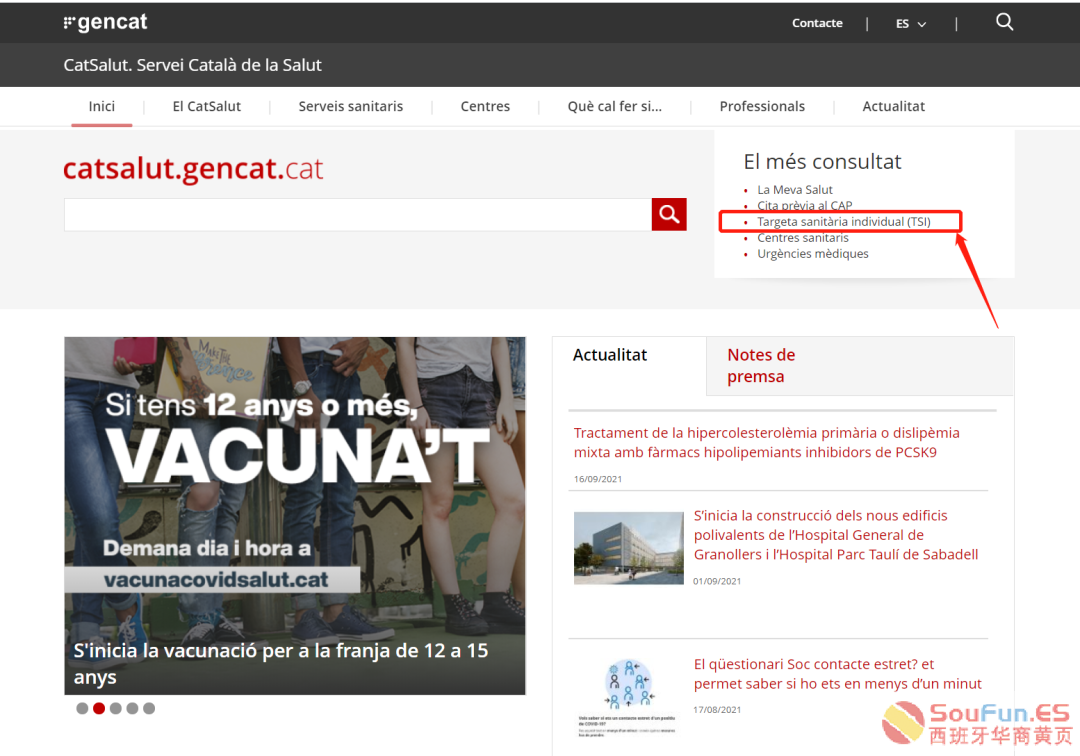Click the catsalut.gencat.cat red heading

point(193,169)
